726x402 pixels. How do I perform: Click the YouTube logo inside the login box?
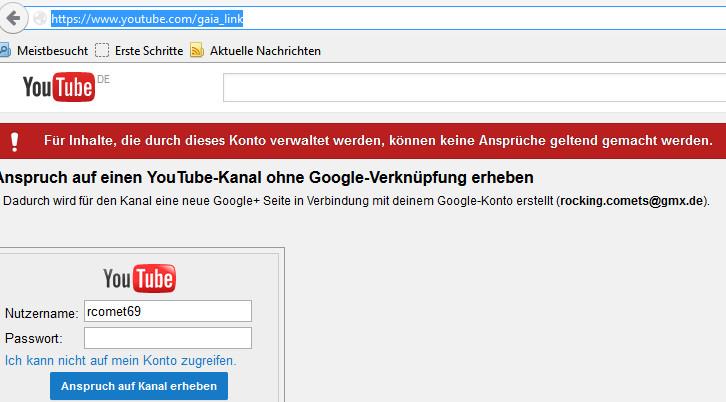[x=139, y=278]
